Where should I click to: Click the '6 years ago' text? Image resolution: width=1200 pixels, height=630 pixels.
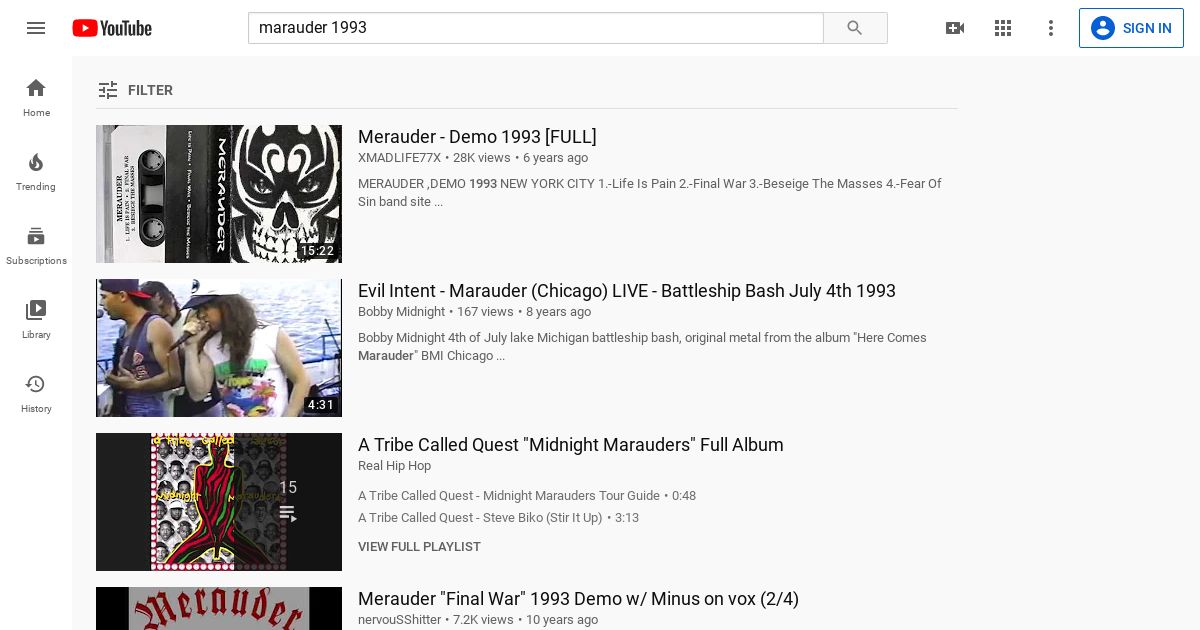555,158
